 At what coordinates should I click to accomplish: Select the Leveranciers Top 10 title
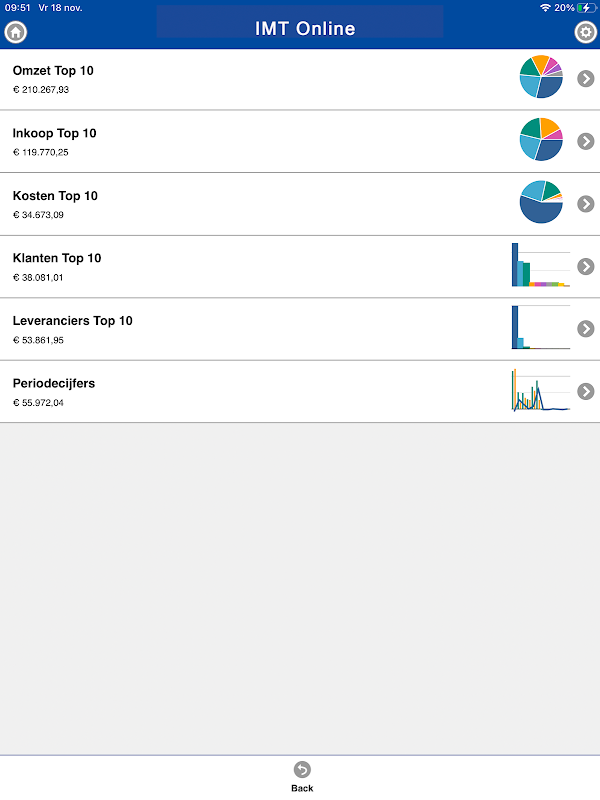click(72, 321)
